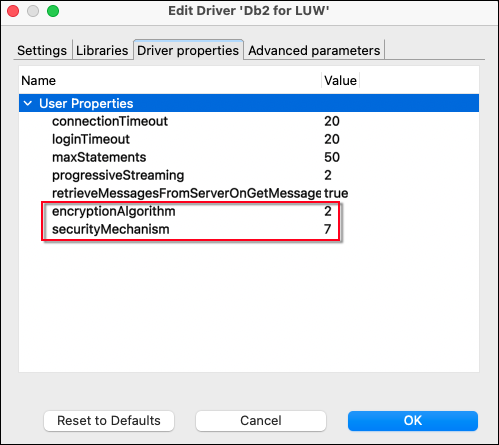Close the dialog with red button
Screen dimensions: 499x445
click(x=13, y=11)
